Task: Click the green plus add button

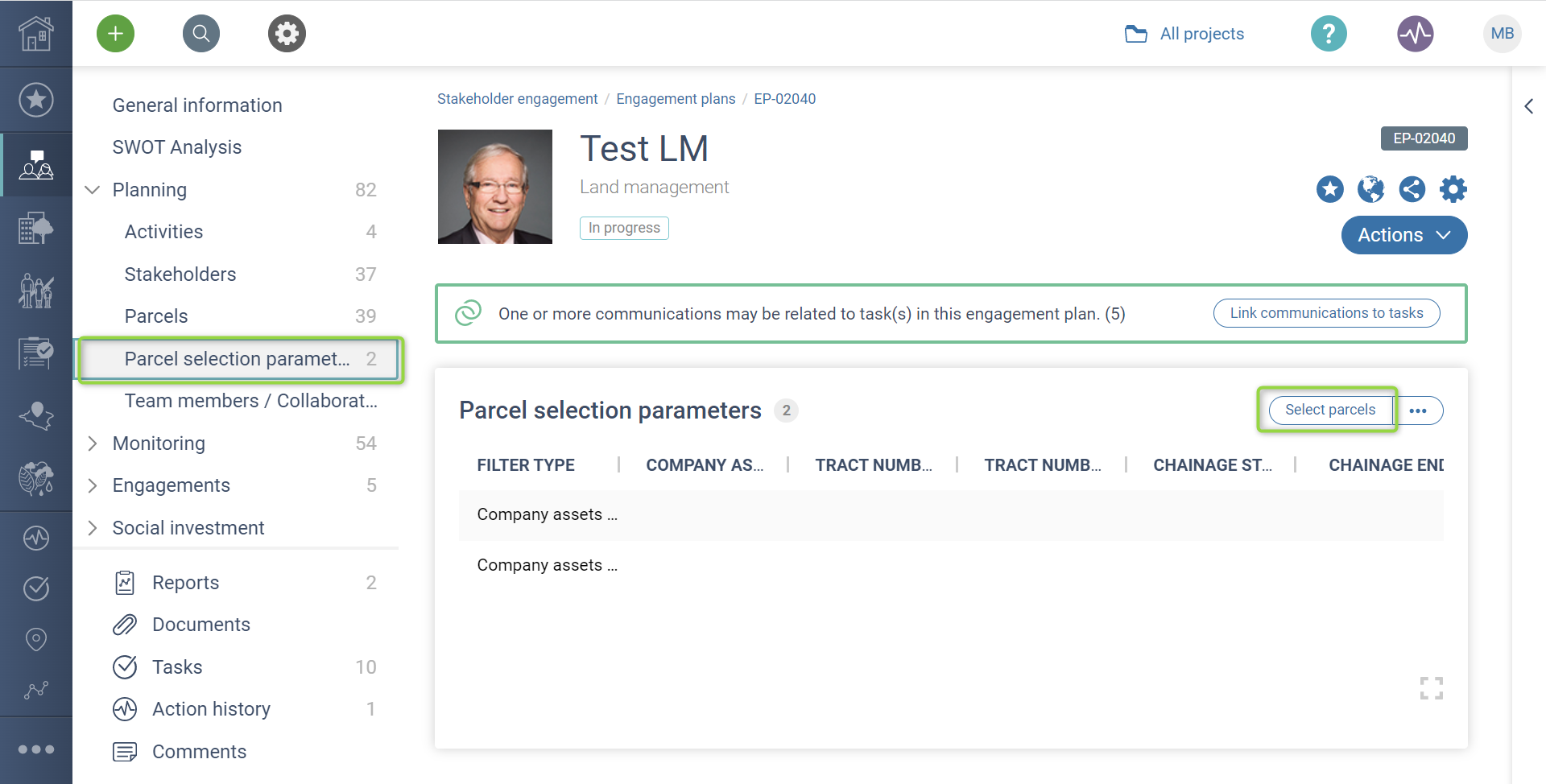Action: [115, 34]
